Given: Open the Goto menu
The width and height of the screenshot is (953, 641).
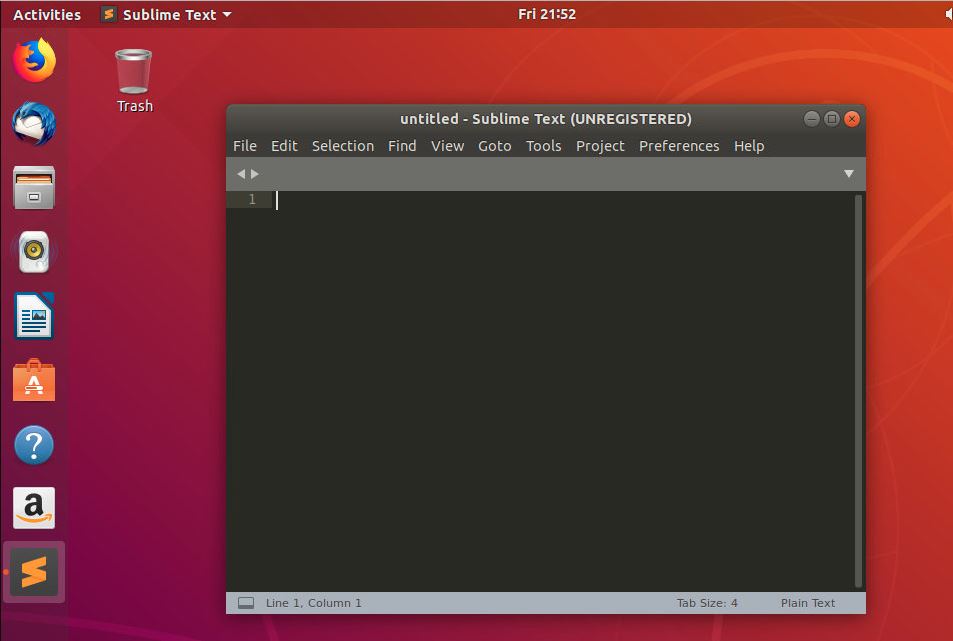Looking at the screenshot, I should click(495, 146).
